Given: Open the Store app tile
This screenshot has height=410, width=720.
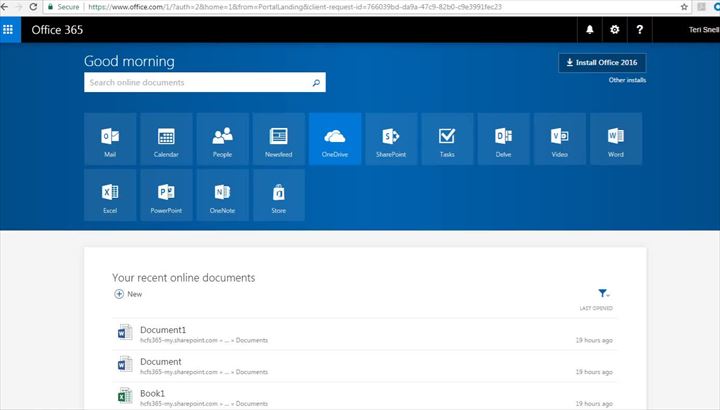Looking at the screenshot, I should click(x=279, y=195).
